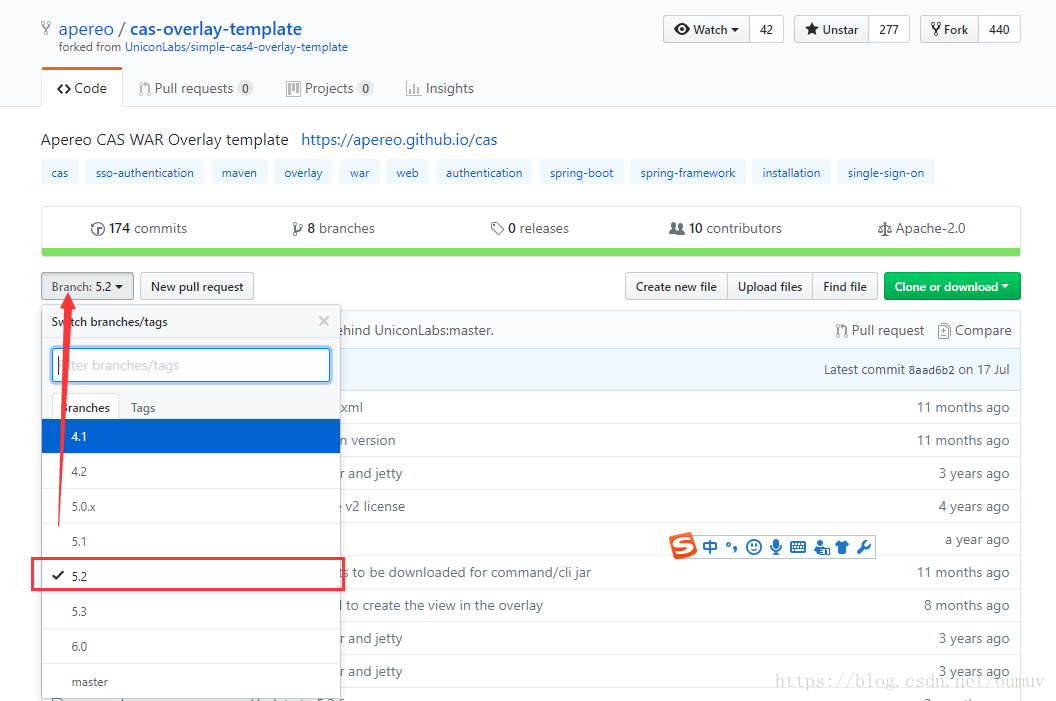Open latest commit 8aad6b2
Screen dimensions: 1056x701
click(931, 370)
